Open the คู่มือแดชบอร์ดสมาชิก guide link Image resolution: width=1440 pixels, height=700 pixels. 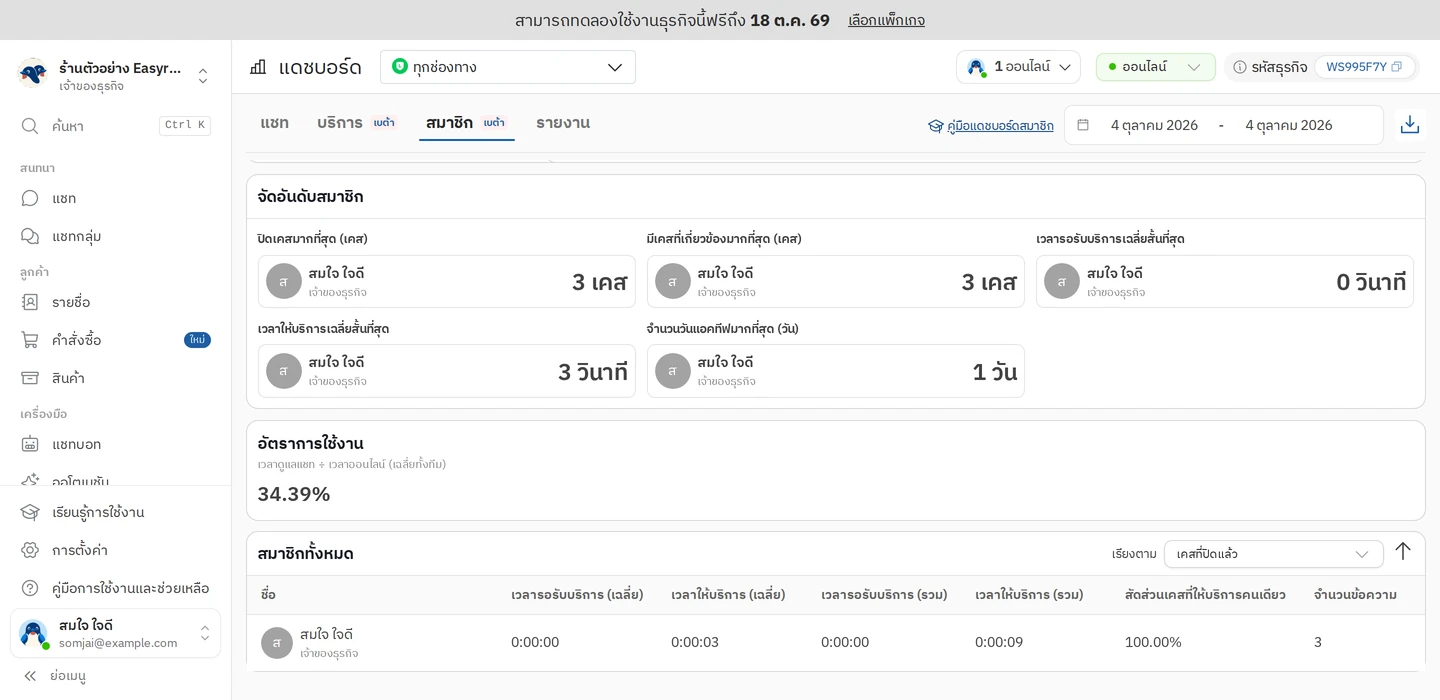(991, 126)
